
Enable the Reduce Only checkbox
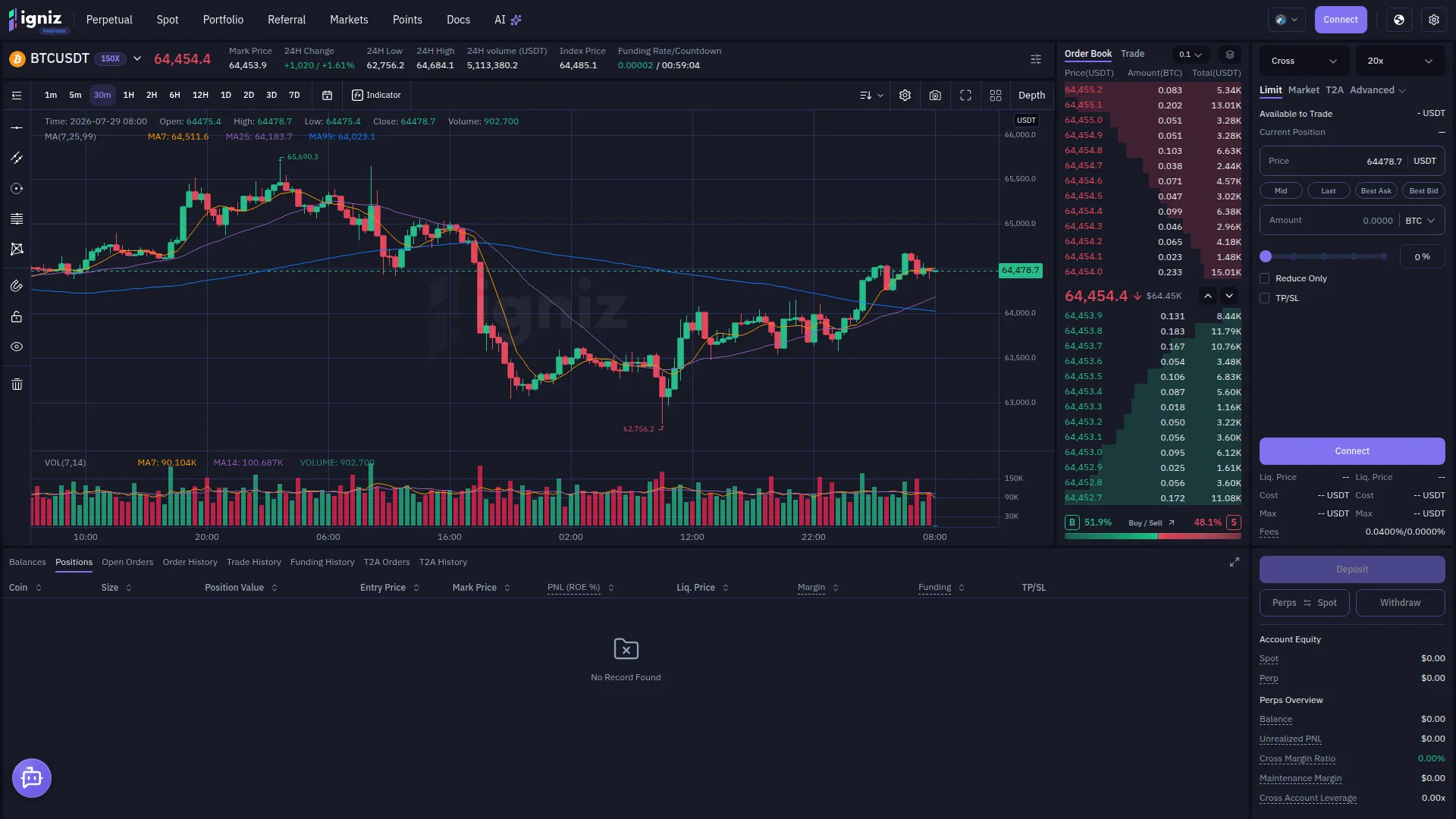coord(1264,278)
